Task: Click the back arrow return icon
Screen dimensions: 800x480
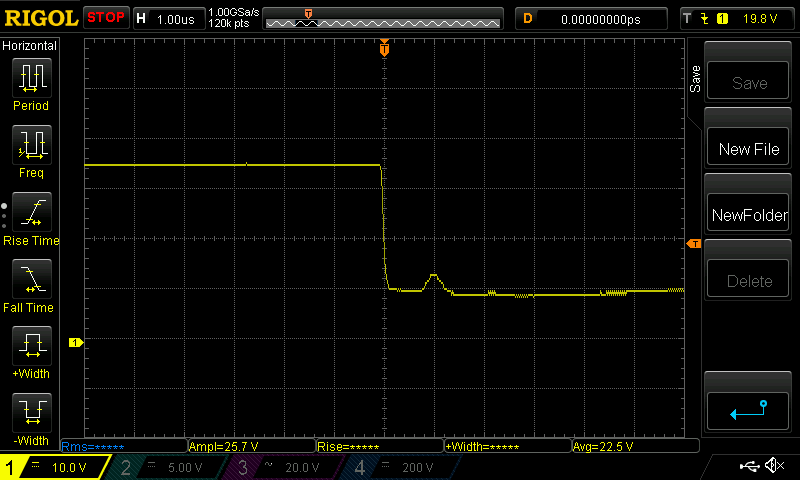Action: tap(749, 409)
